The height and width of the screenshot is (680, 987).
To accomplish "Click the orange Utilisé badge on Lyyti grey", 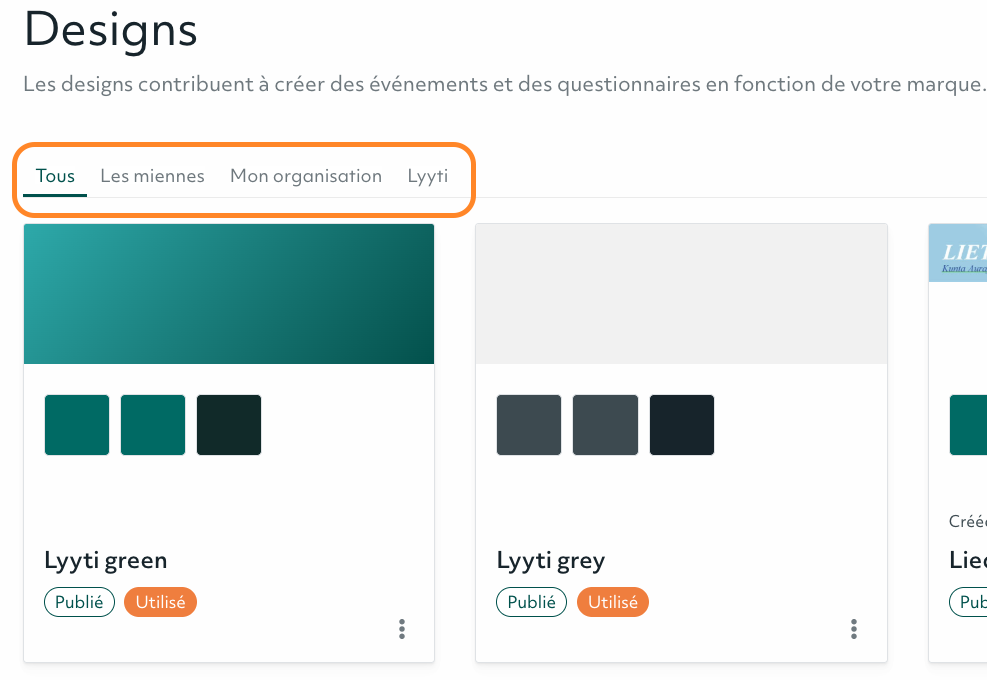I will (x=613, y=602).
